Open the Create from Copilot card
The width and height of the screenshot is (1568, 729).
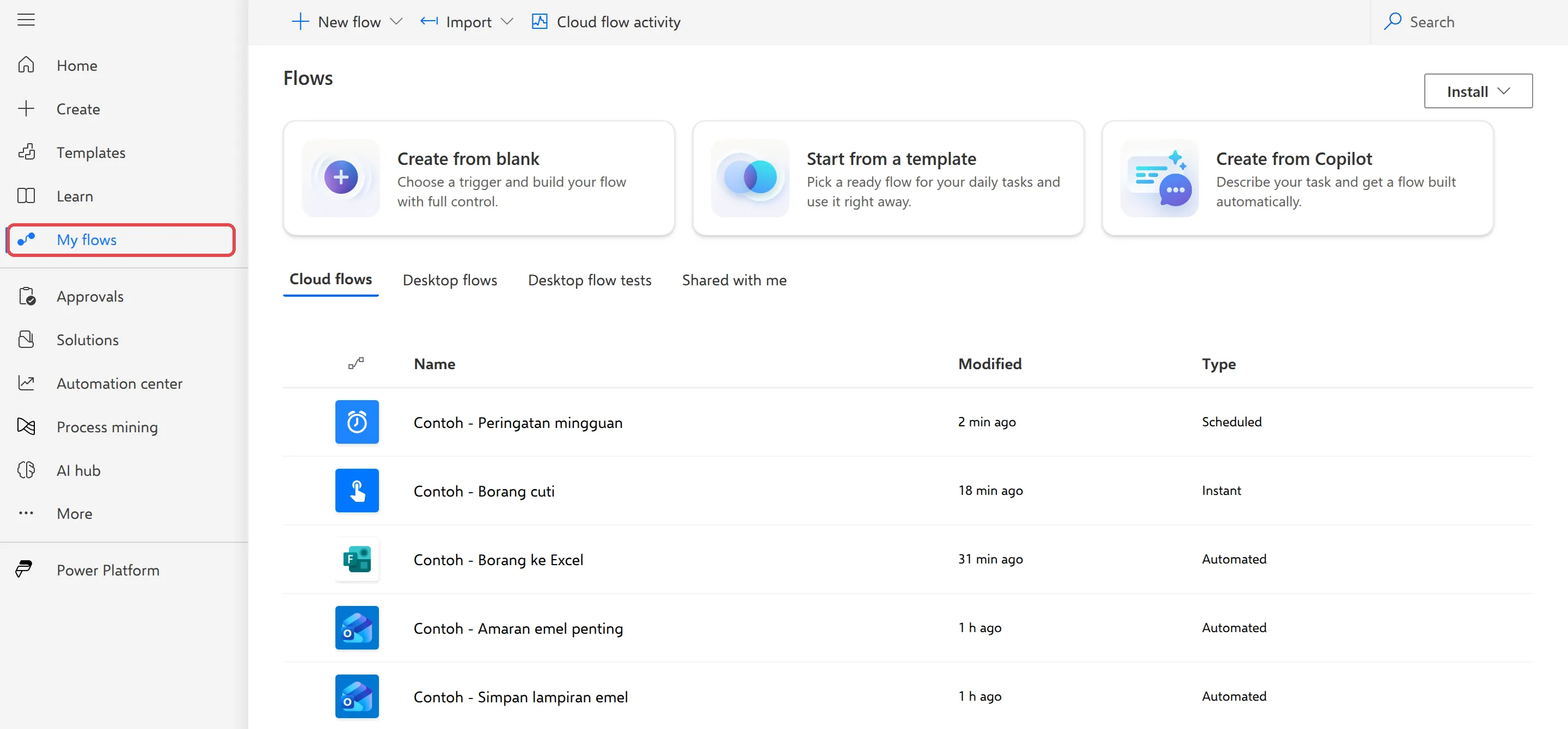click(x=1298, y=177)
